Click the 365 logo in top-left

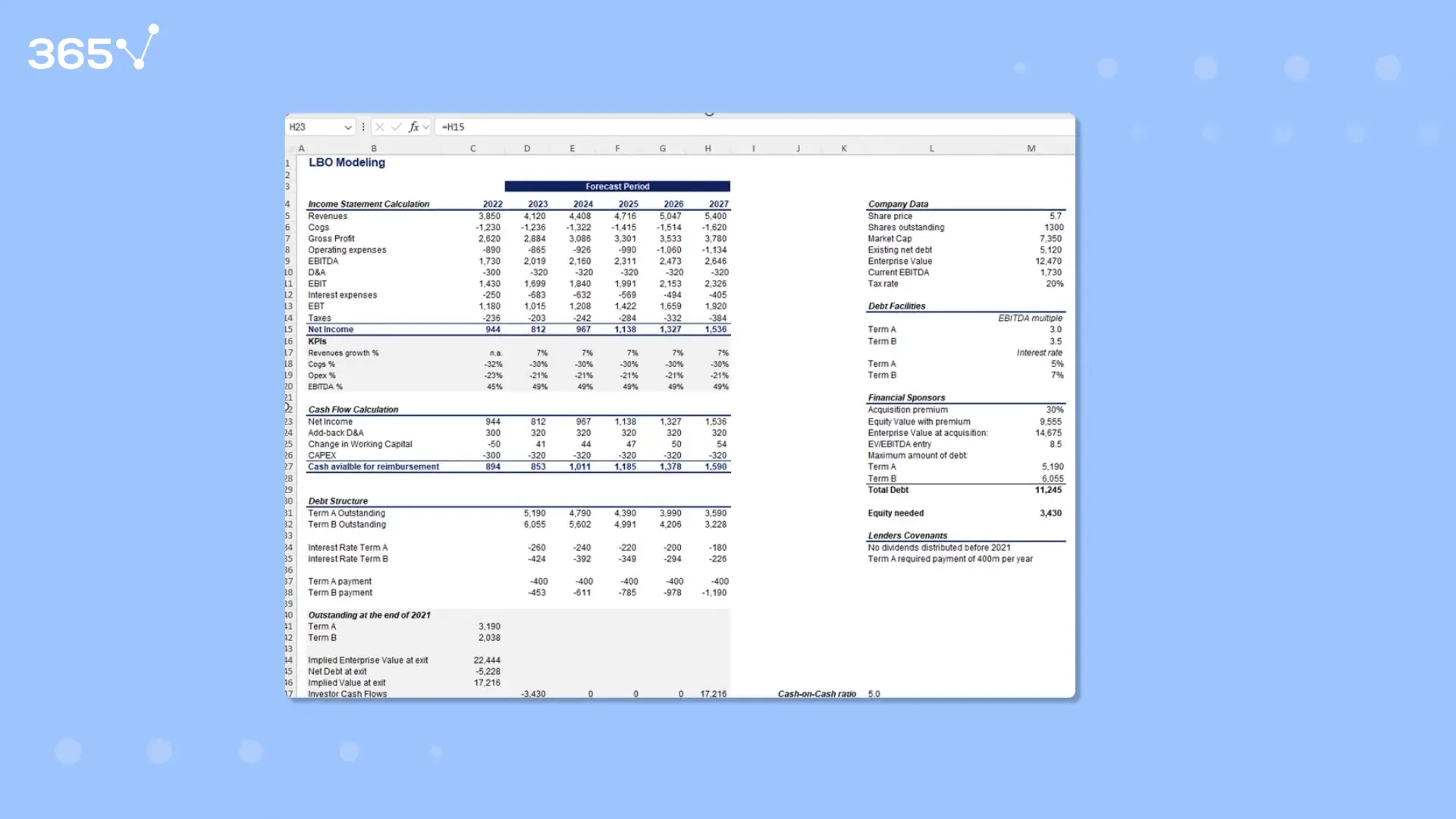tap(93, 49)
